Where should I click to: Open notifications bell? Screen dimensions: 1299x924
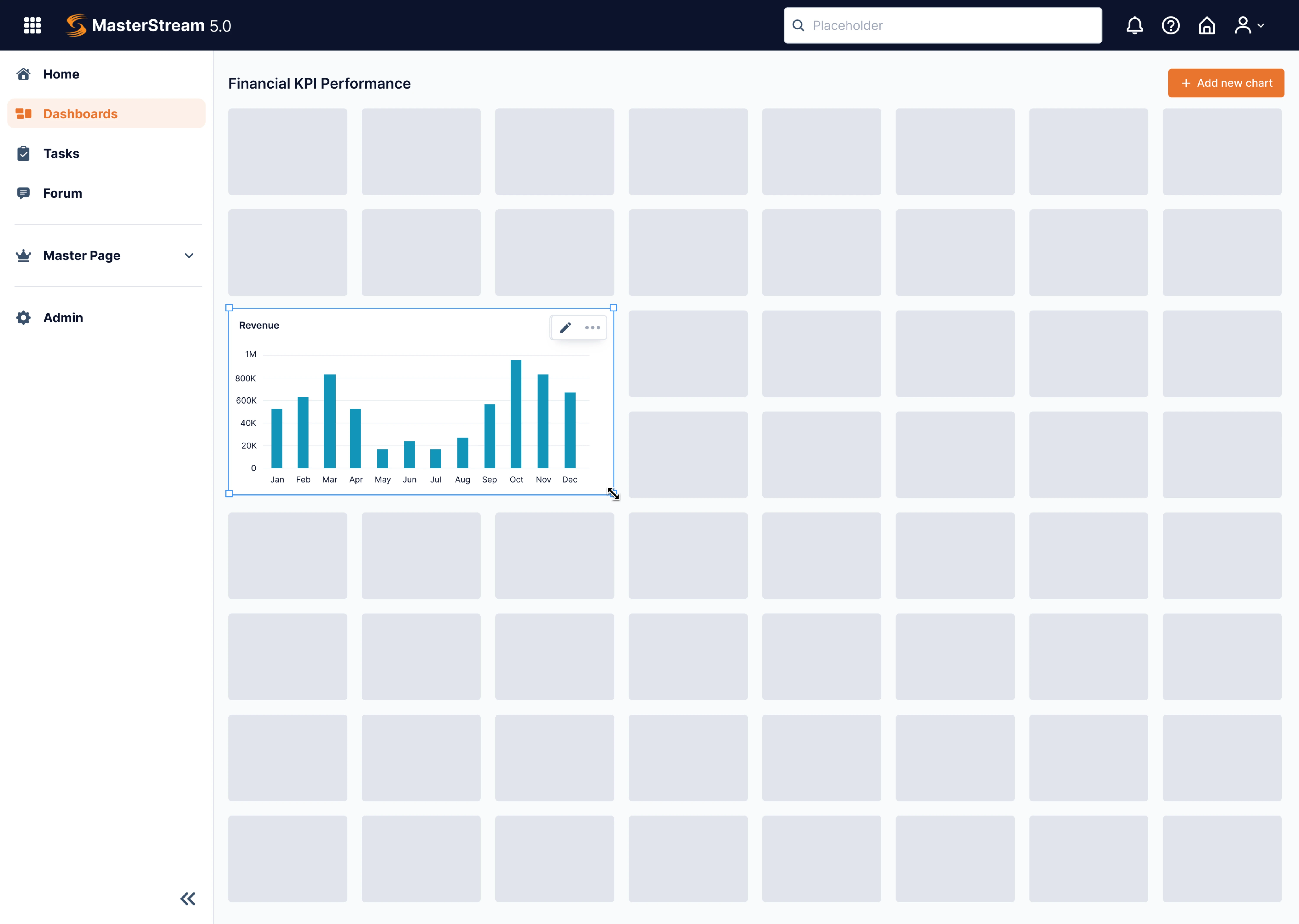1134,25
